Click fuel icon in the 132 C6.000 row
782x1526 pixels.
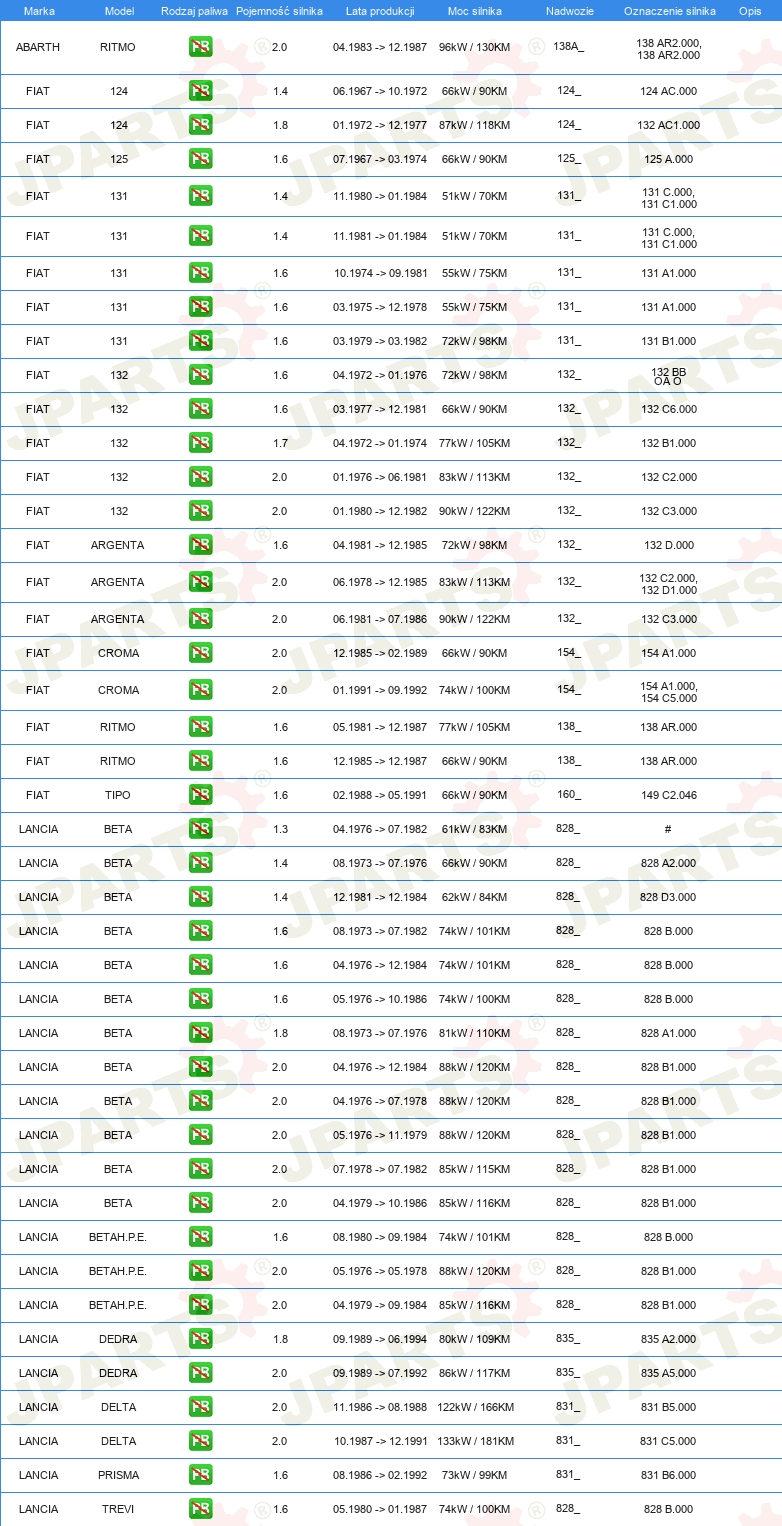tap(201, 409)
